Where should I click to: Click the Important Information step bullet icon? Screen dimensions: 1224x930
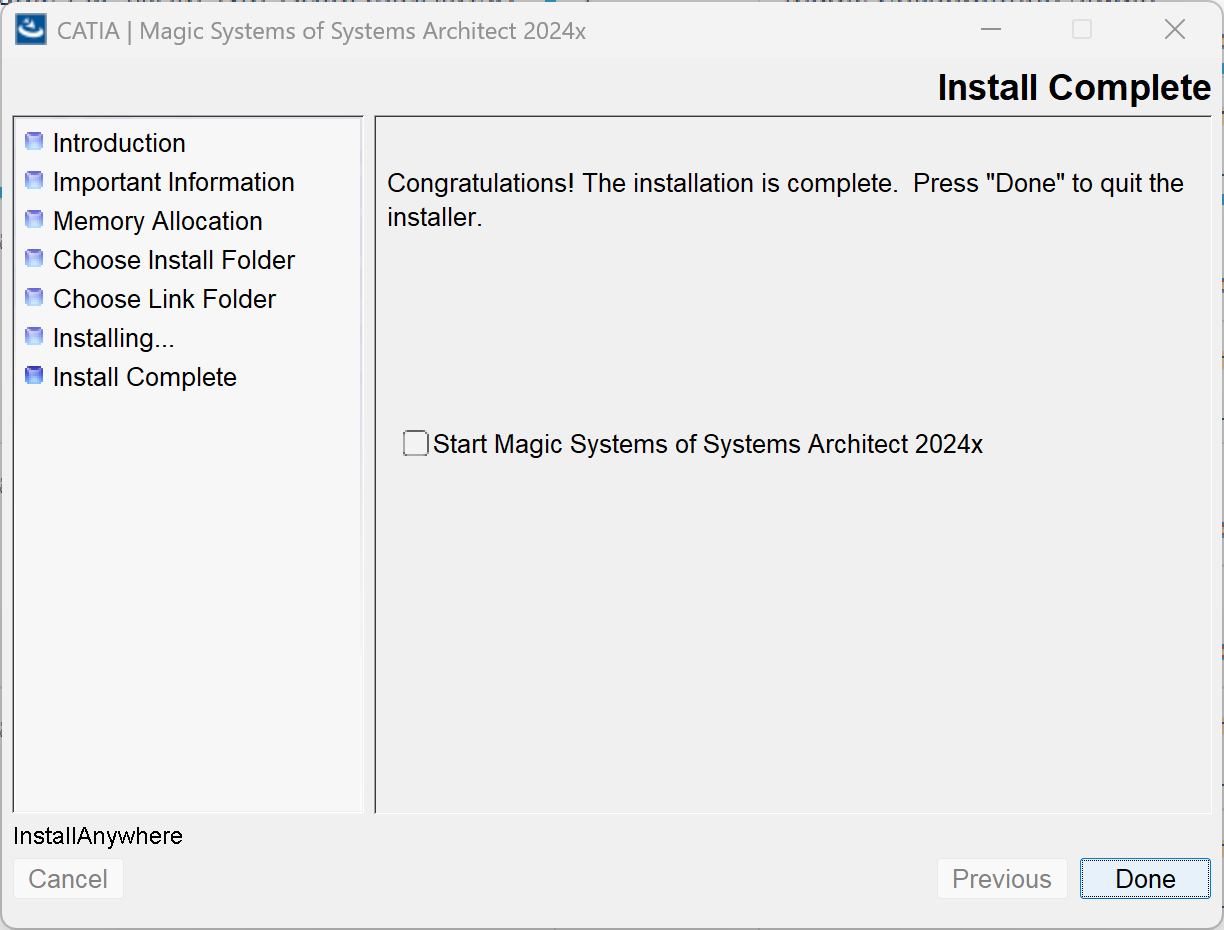(34, 181)
